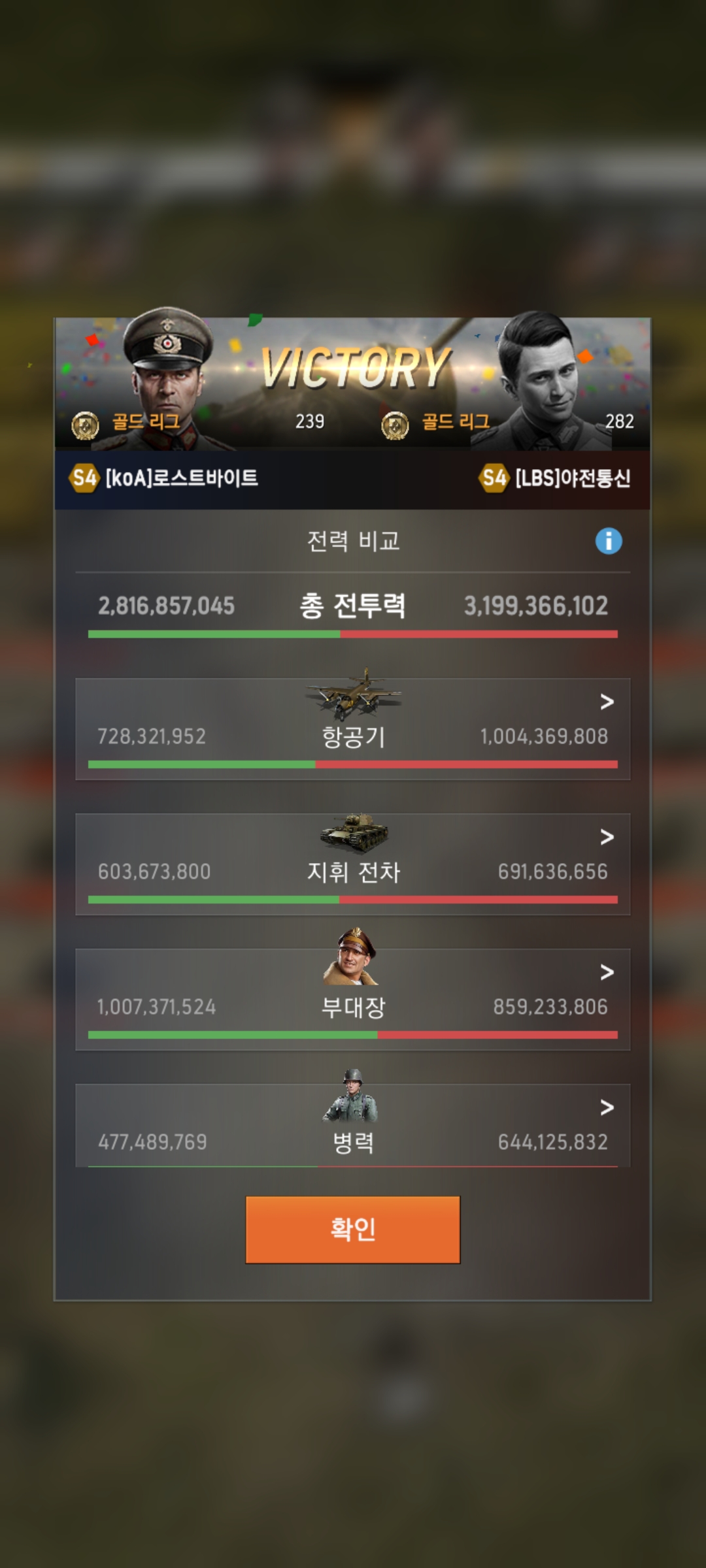Click the squad leader portrait icon
706x1568 pixels.
coord(352,956)
